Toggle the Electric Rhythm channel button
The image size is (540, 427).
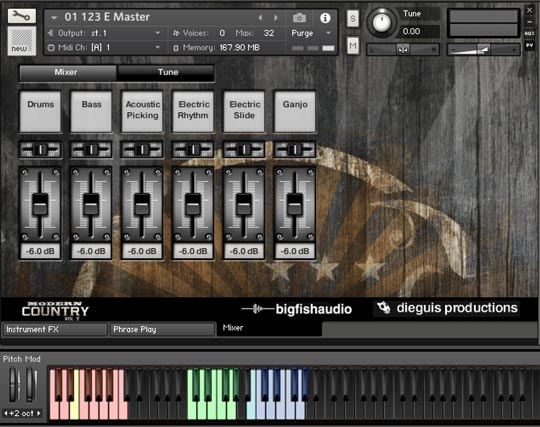(x=193, y=111)
